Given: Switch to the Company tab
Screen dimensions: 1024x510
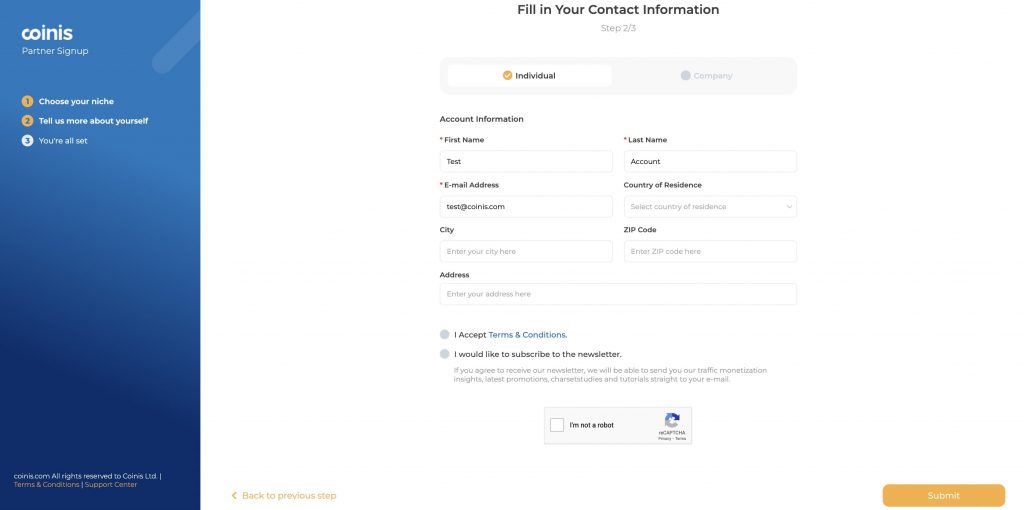Looking at the screenshot, I should [706, 76].
